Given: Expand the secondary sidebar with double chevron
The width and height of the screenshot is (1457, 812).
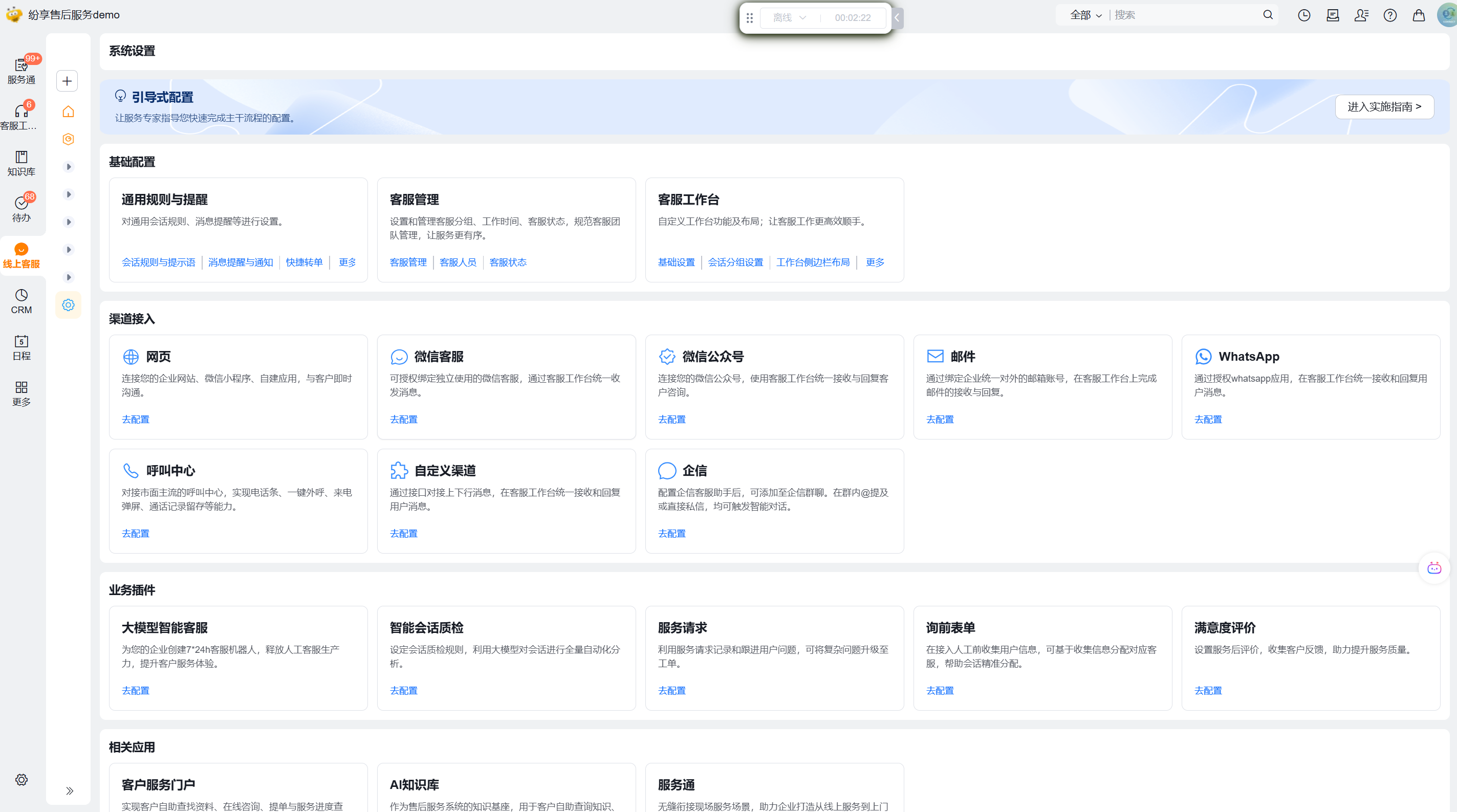Looking at the screenshot, I should pyautogui.click(x=69, y=791).
